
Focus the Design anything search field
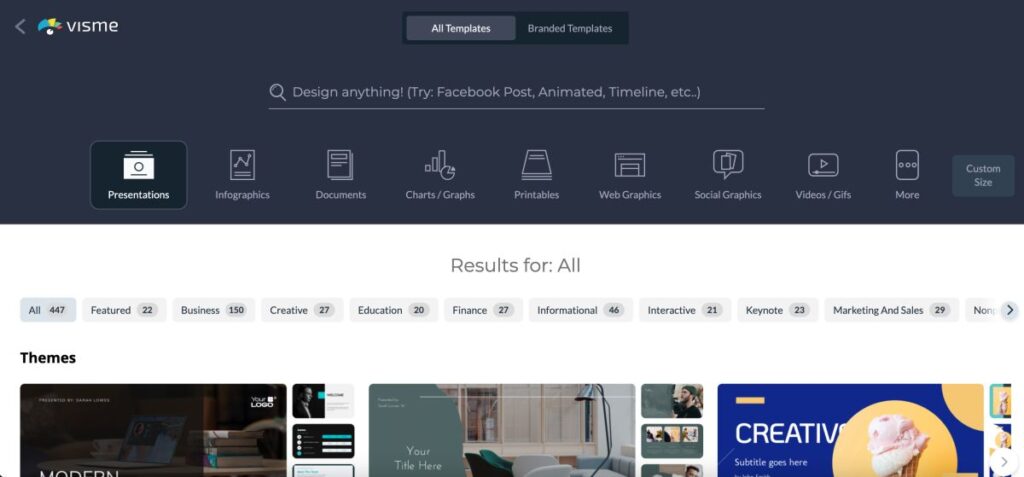click(516, 92)
